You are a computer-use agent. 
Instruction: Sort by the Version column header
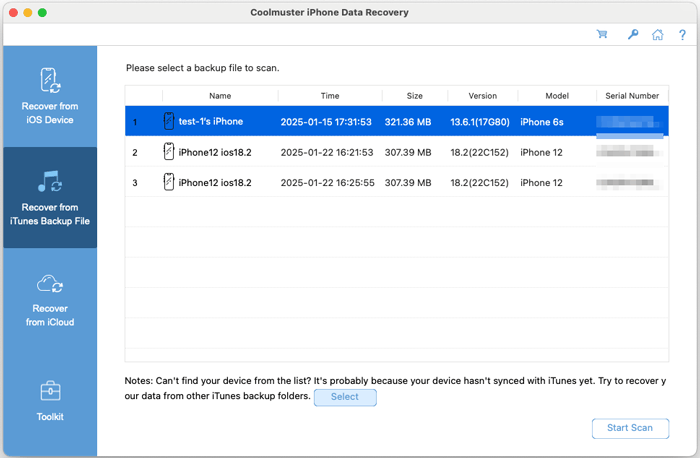[483, 96]
